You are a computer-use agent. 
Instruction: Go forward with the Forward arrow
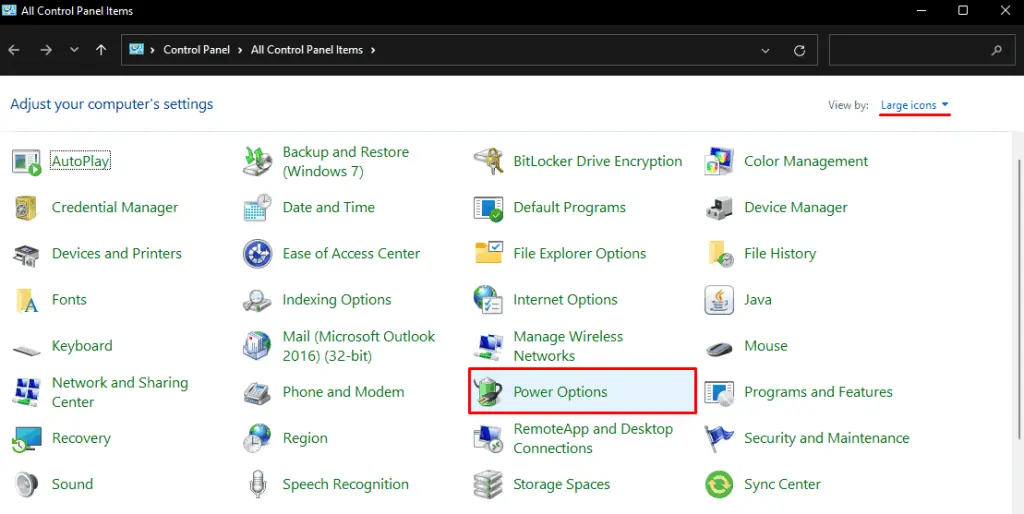coord(46,50)
